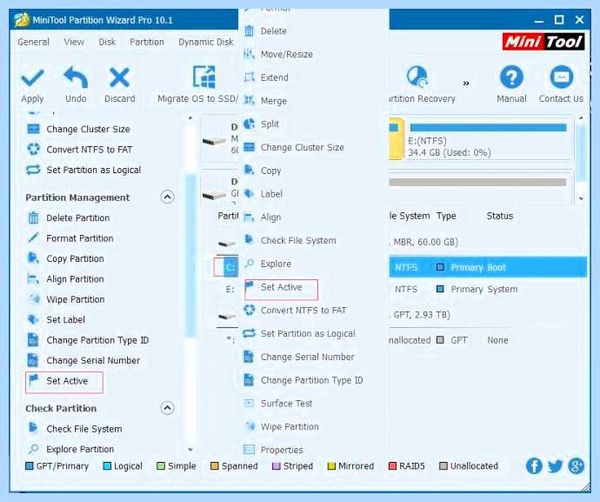Image resolution: width=600 pixels, height=502 pixels.
Task: Open MiniTool Twitter page icon
Action: (555, 466)
